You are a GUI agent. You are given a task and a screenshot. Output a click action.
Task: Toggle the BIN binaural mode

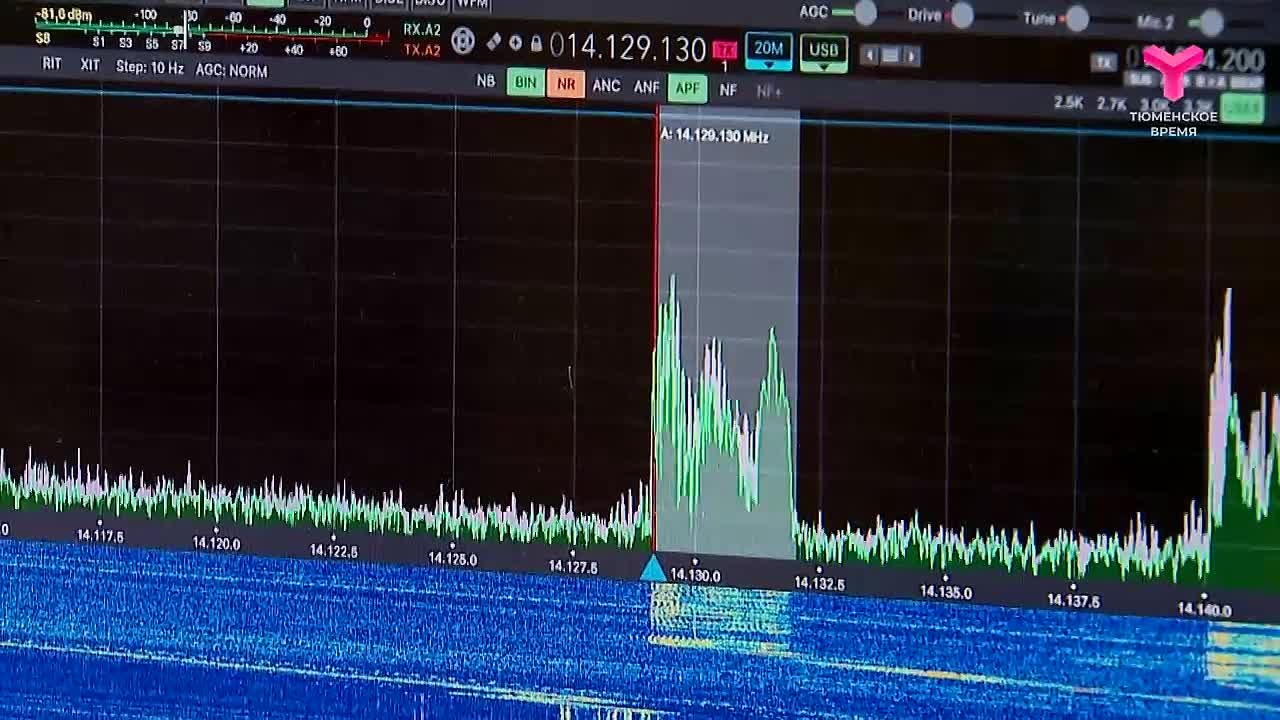pyautogui.click(x=525, y=83)
